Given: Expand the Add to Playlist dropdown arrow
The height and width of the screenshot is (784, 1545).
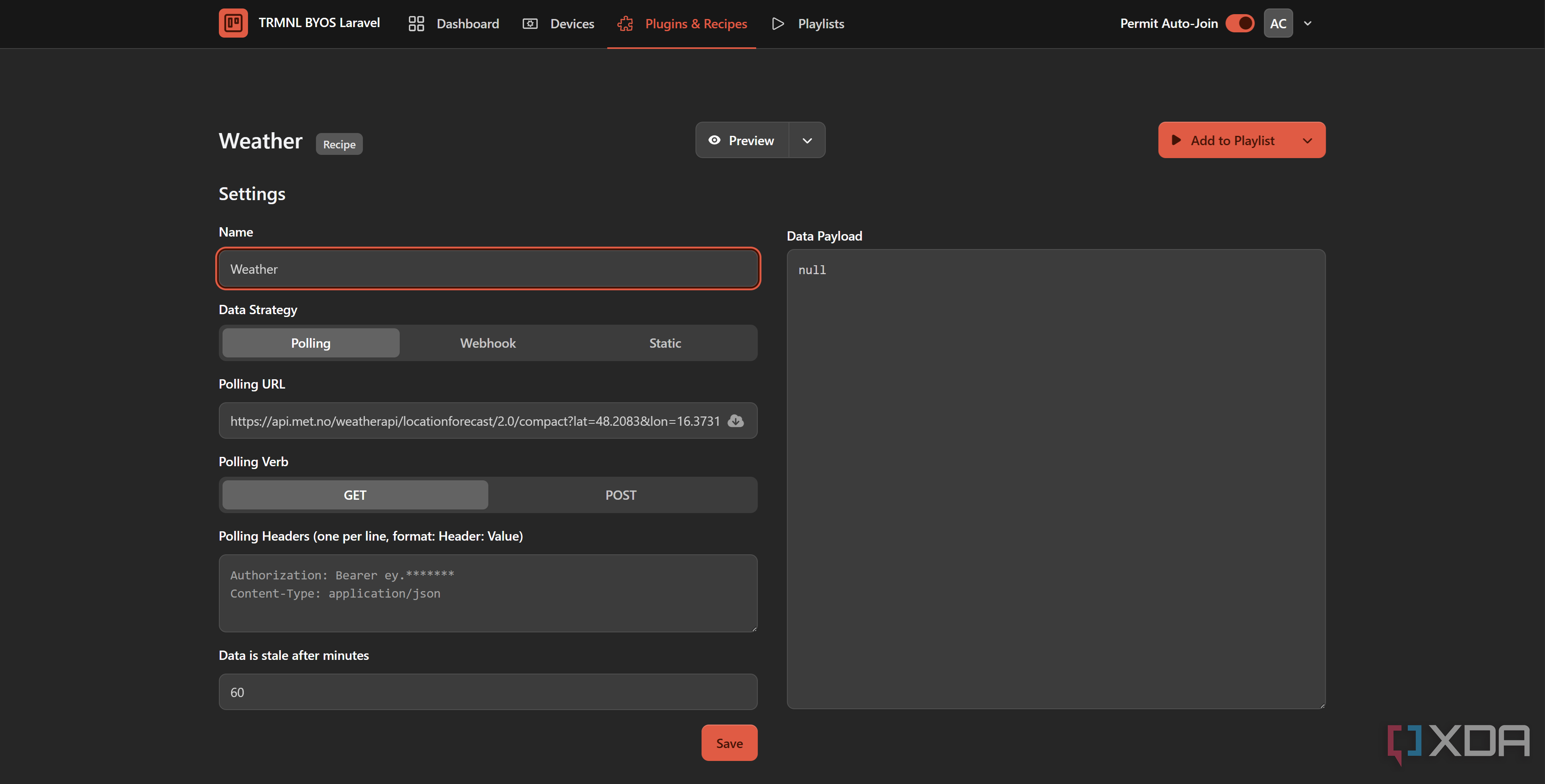Looking at the screenshot, I should (x=1308, y=140).
